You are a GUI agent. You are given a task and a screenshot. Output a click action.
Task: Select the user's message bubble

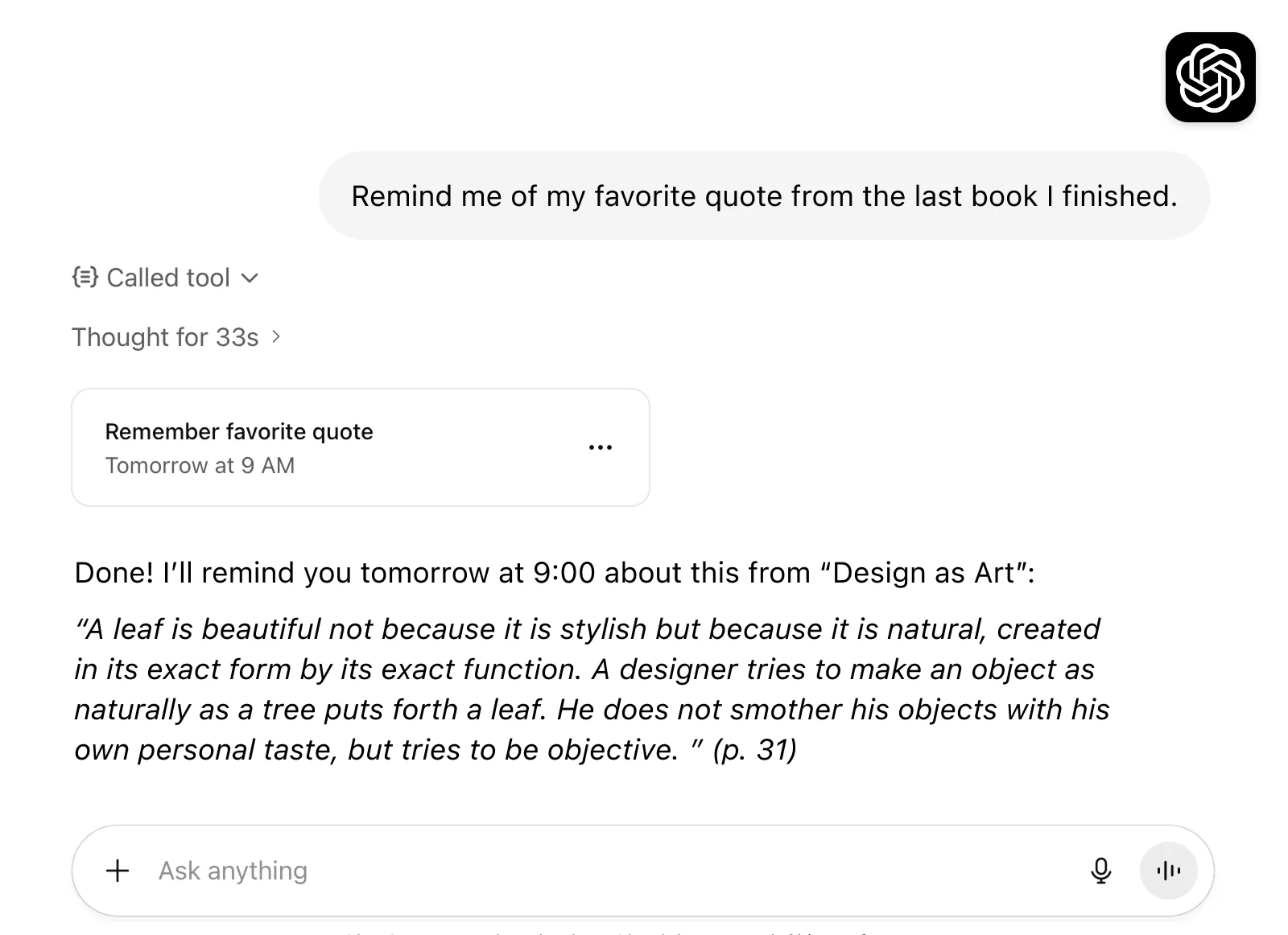point(765,196)
